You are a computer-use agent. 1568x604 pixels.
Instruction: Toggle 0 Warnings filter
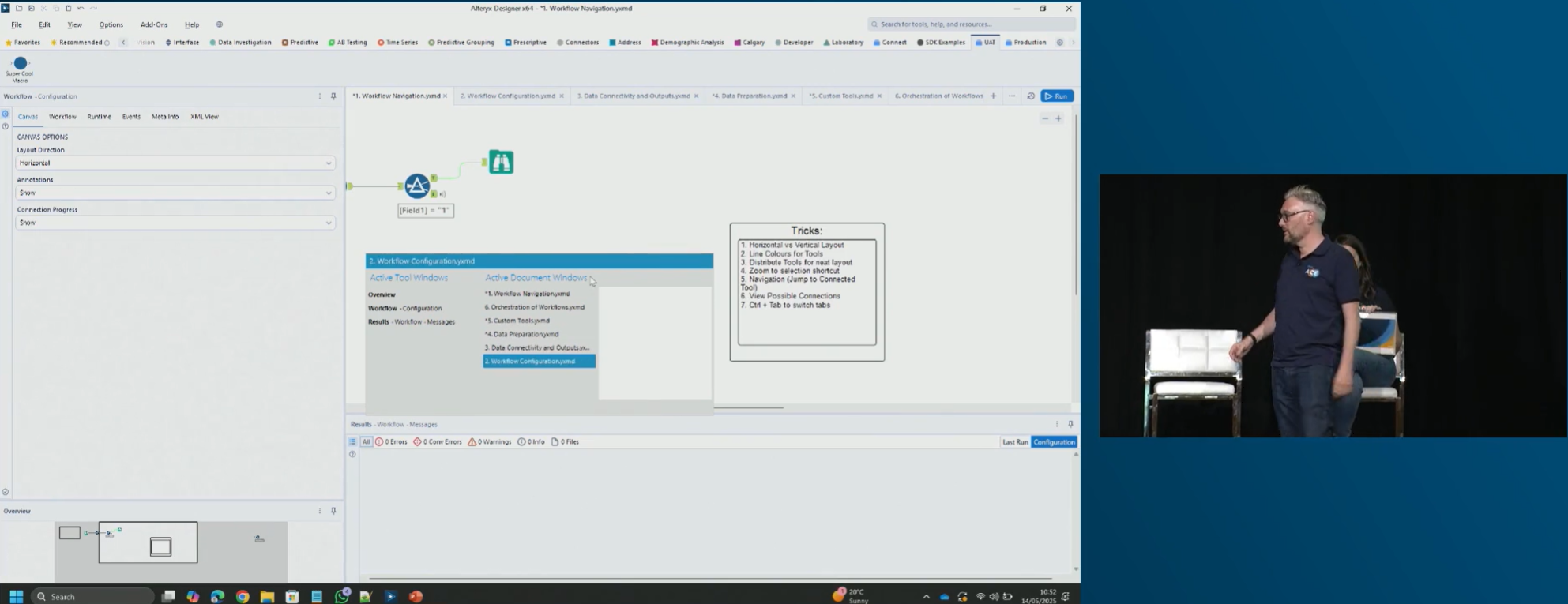tap(490, 442)
